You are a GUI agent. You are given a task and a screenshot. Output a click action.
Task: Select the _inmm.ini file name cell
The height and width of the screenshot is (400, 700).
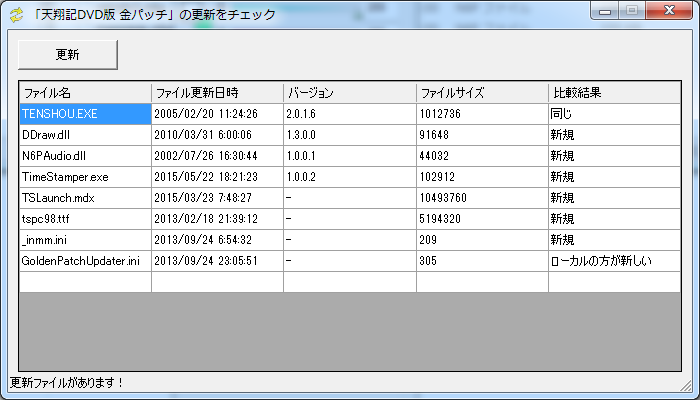[85, 240]
